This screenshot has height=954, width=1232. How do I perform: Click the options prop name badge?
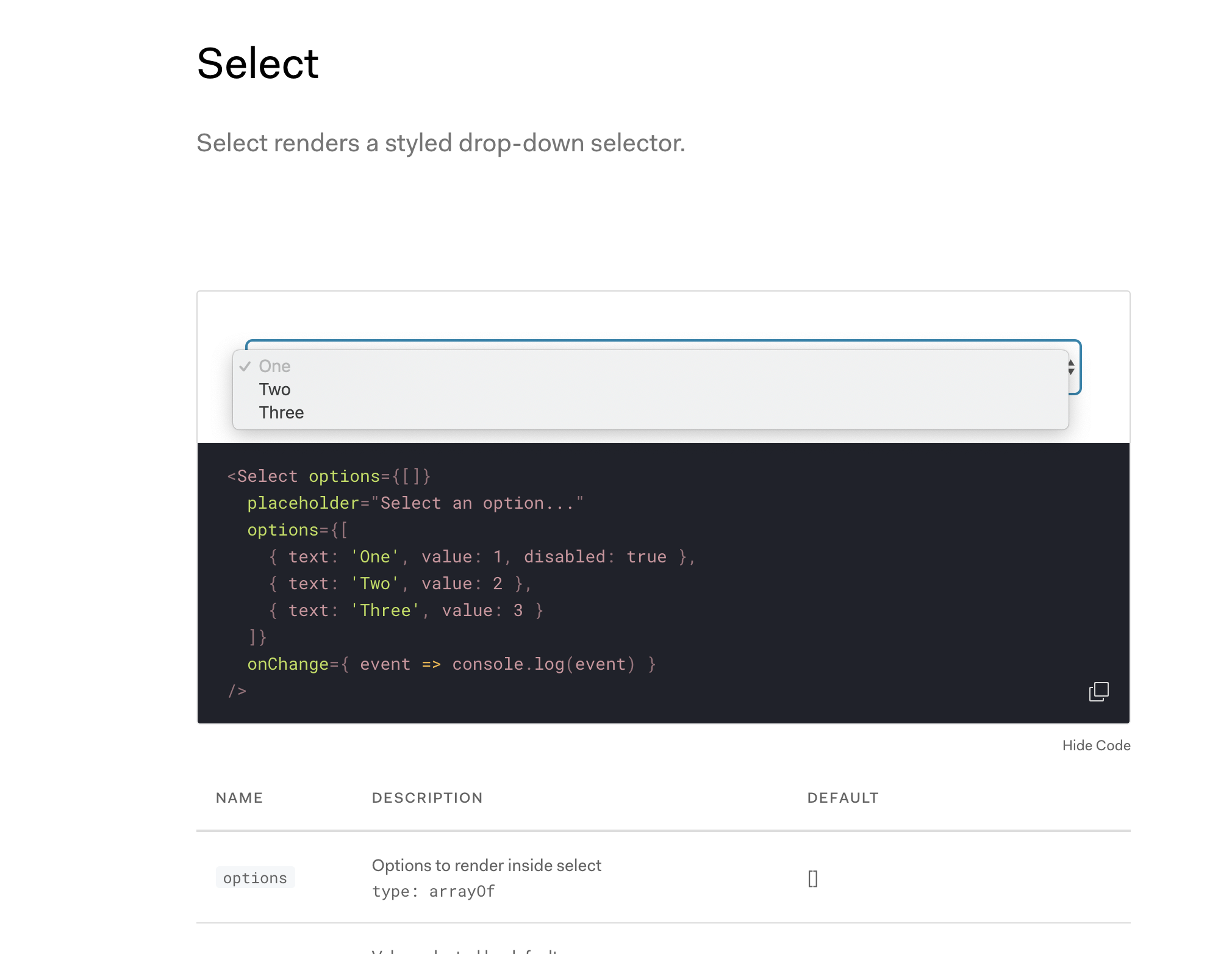click(255, 877)
